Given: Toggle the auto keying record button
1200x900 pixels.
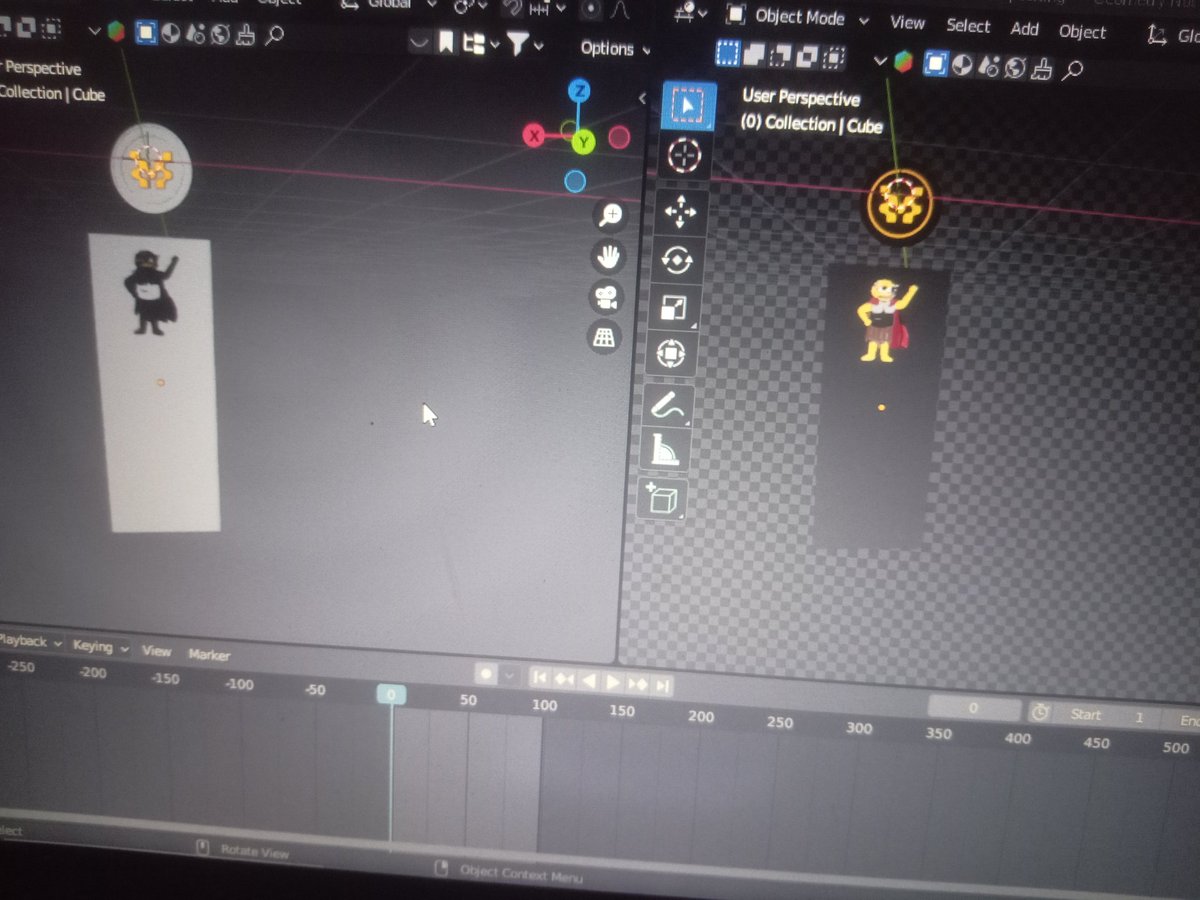Looking at the screenshot, I should (x=486, y=675).
